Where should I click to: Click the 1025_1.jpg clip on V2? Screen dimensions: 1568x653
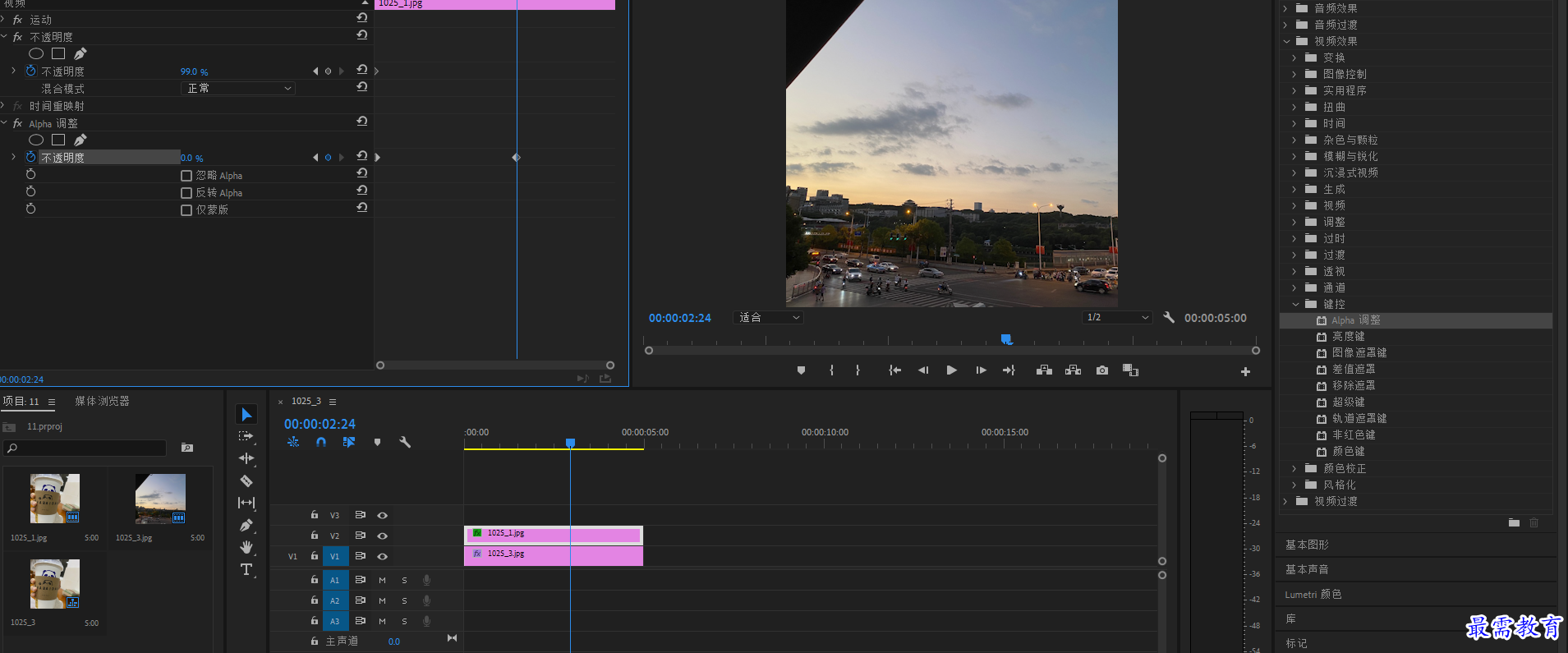click(554, 535)
